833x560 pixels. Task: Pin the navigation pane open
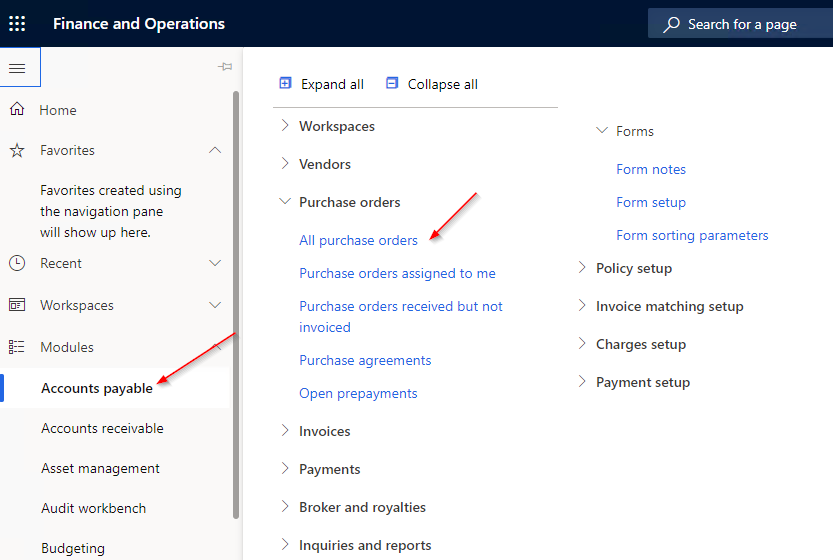(x=225, y=66)
